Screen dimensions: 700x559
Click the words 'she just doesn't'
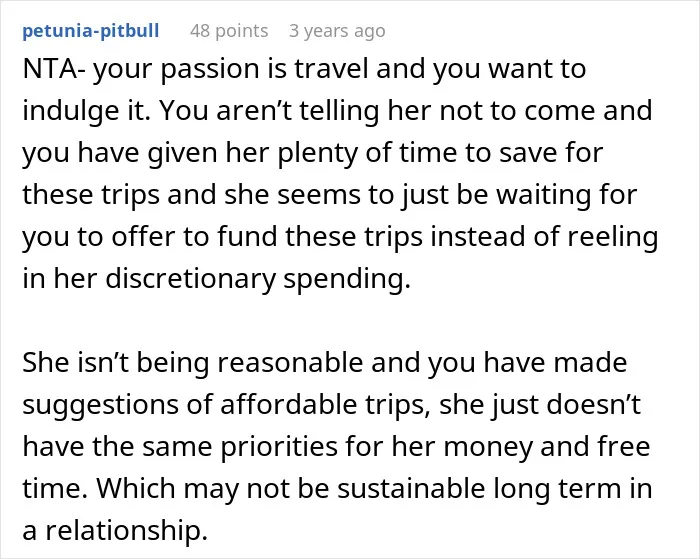pos(540,405)
